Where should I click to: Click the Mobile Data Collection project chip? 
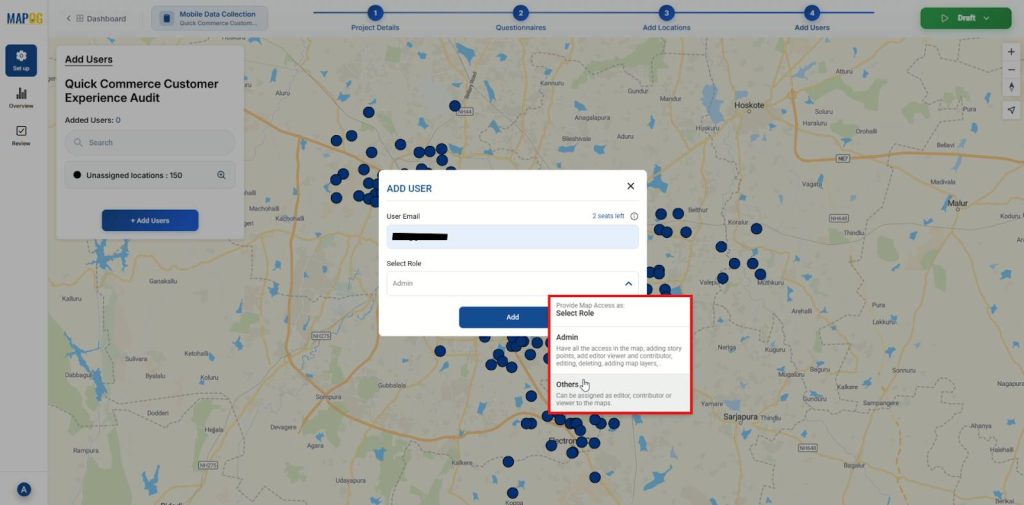click(x=210, y=18)
